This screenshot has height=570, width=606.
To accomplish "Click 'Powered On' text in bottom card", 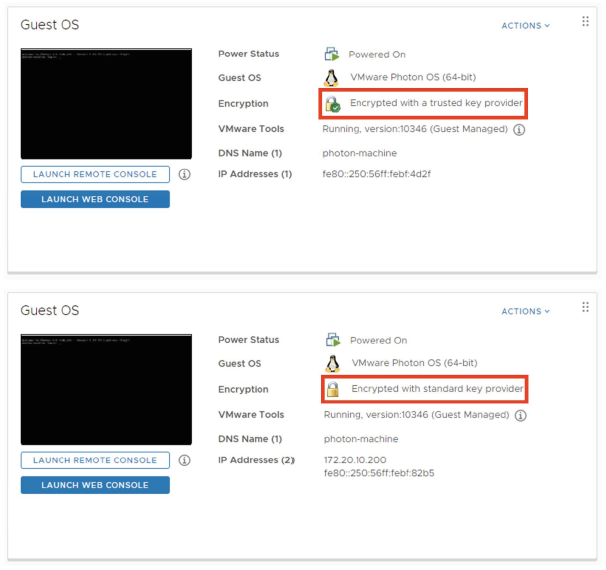I will pyautogui.click(x=379, y=340).
